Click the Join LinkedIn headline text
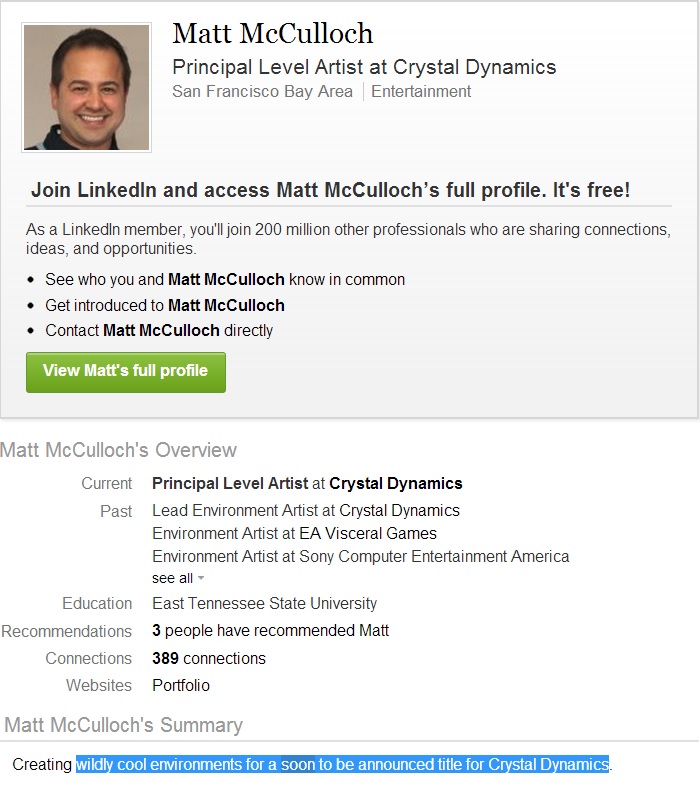The image size is (700, 788). pyautogui.click(x=330, y=190)
